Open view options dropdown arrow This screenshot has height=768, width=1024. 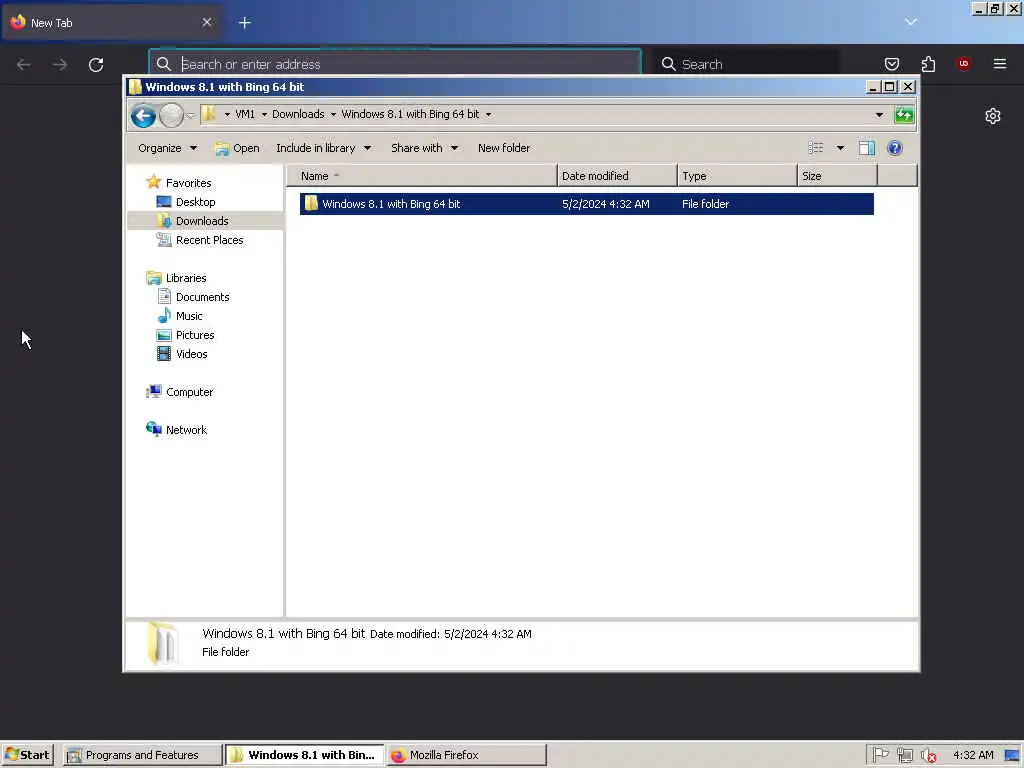[840, 148]
